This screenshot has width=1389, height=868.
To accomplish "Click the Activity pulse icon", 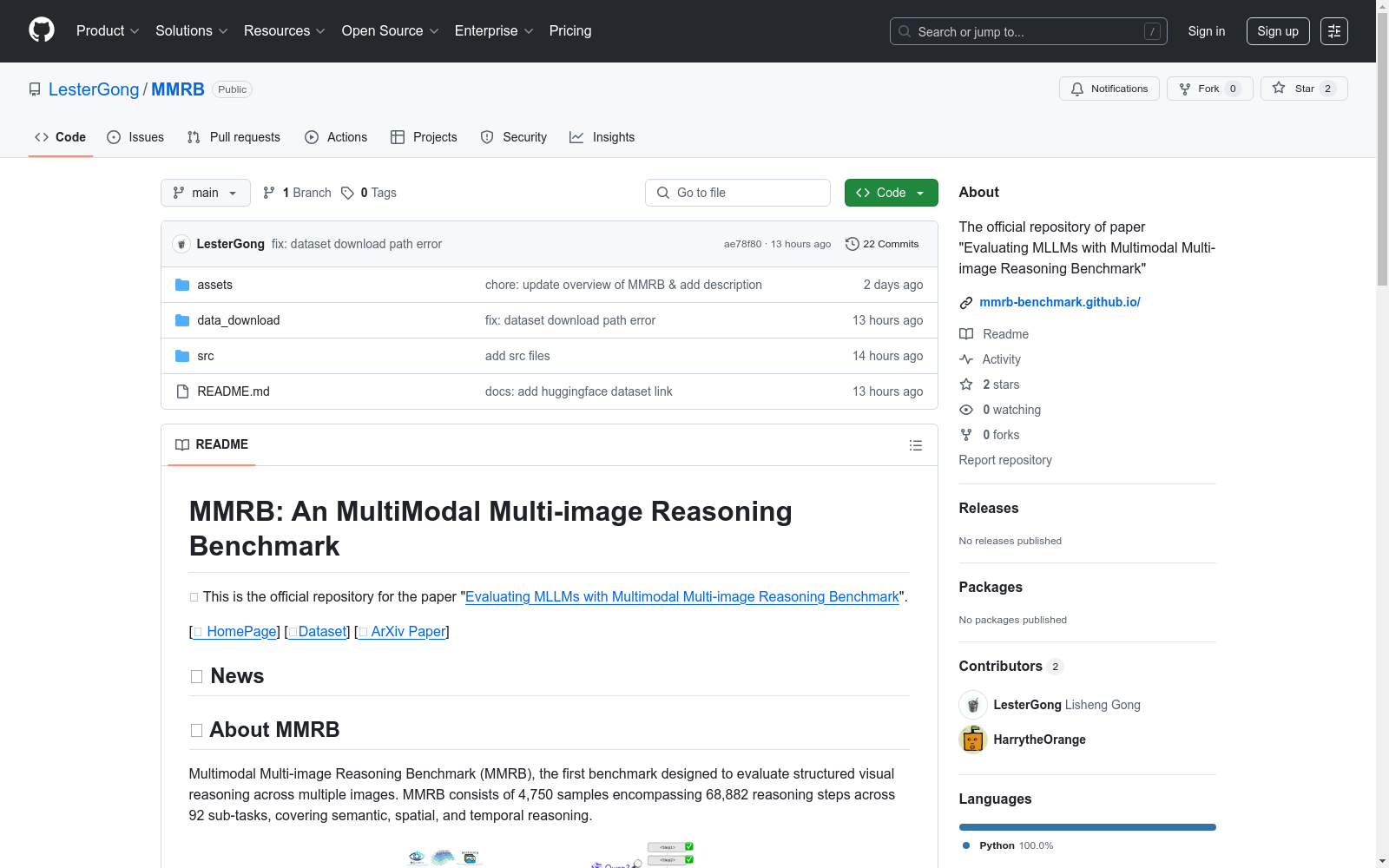I will click(x=966, y=359).
